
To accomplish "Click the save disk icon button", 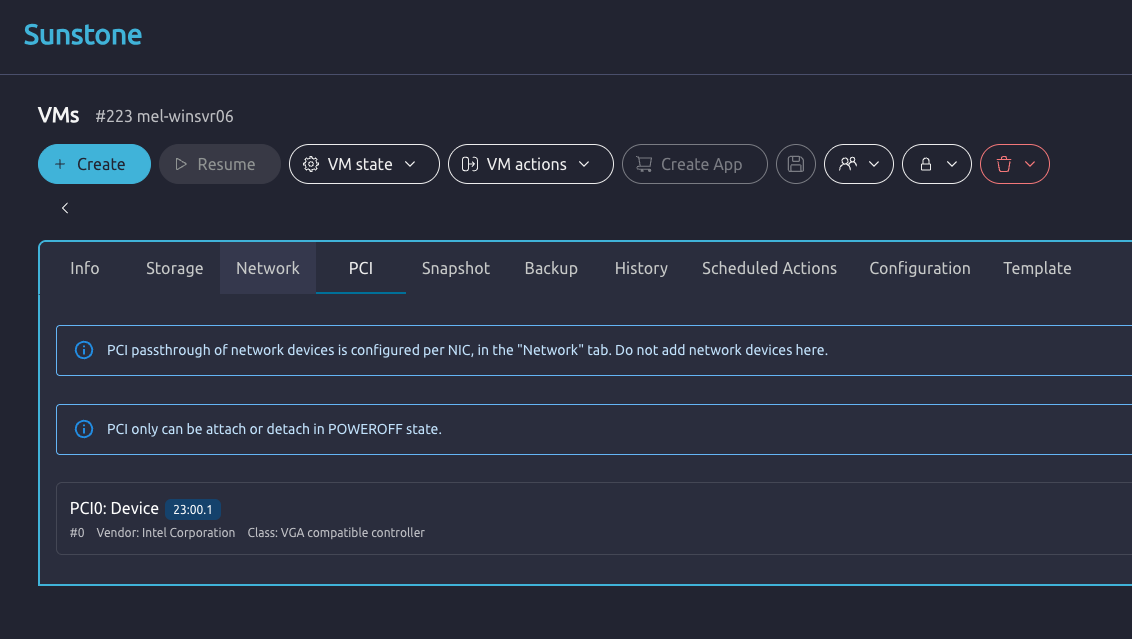I will [x=796, y=164].
